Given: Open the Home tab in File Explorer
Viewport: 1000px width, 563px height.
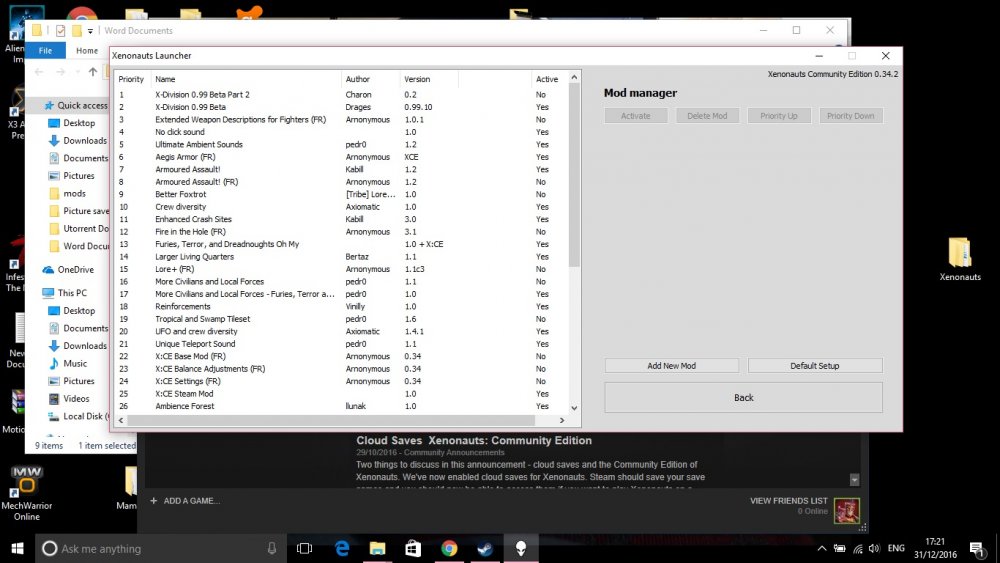Looking at the screenshot, I should point(87,50).
